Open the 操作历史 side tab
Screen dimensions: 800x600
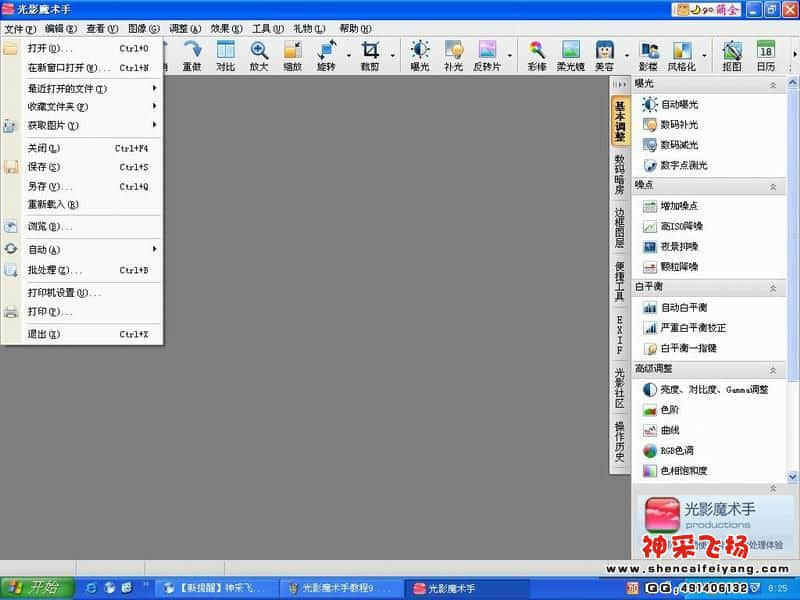[x=620, y=441]
